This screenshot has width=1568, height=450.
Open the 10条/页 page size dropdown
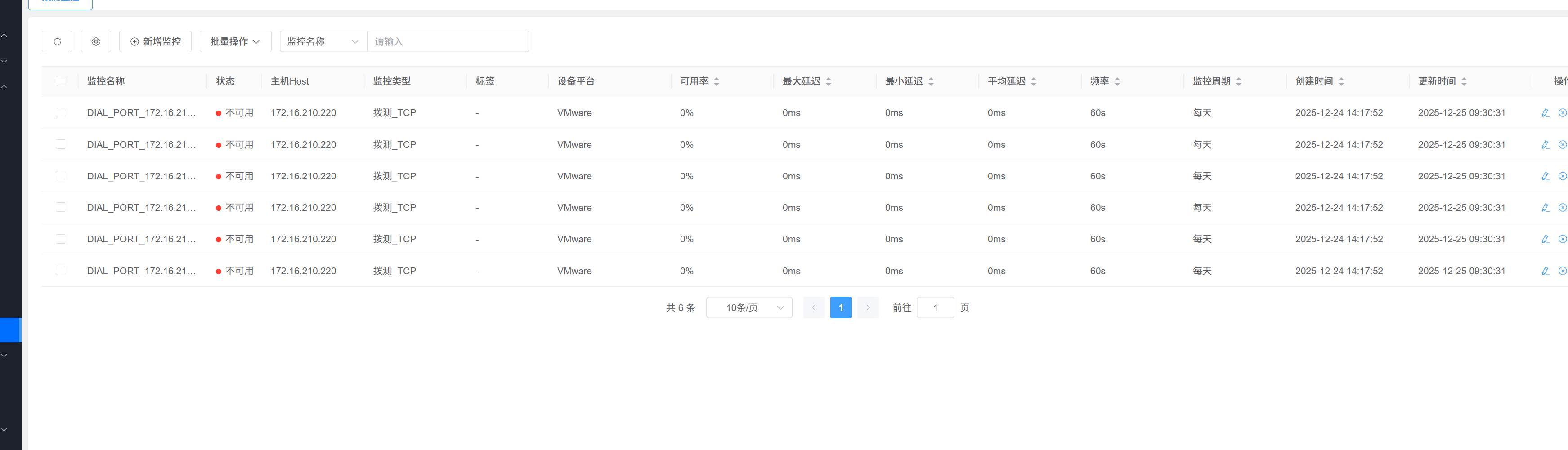[x=749, y=307]
